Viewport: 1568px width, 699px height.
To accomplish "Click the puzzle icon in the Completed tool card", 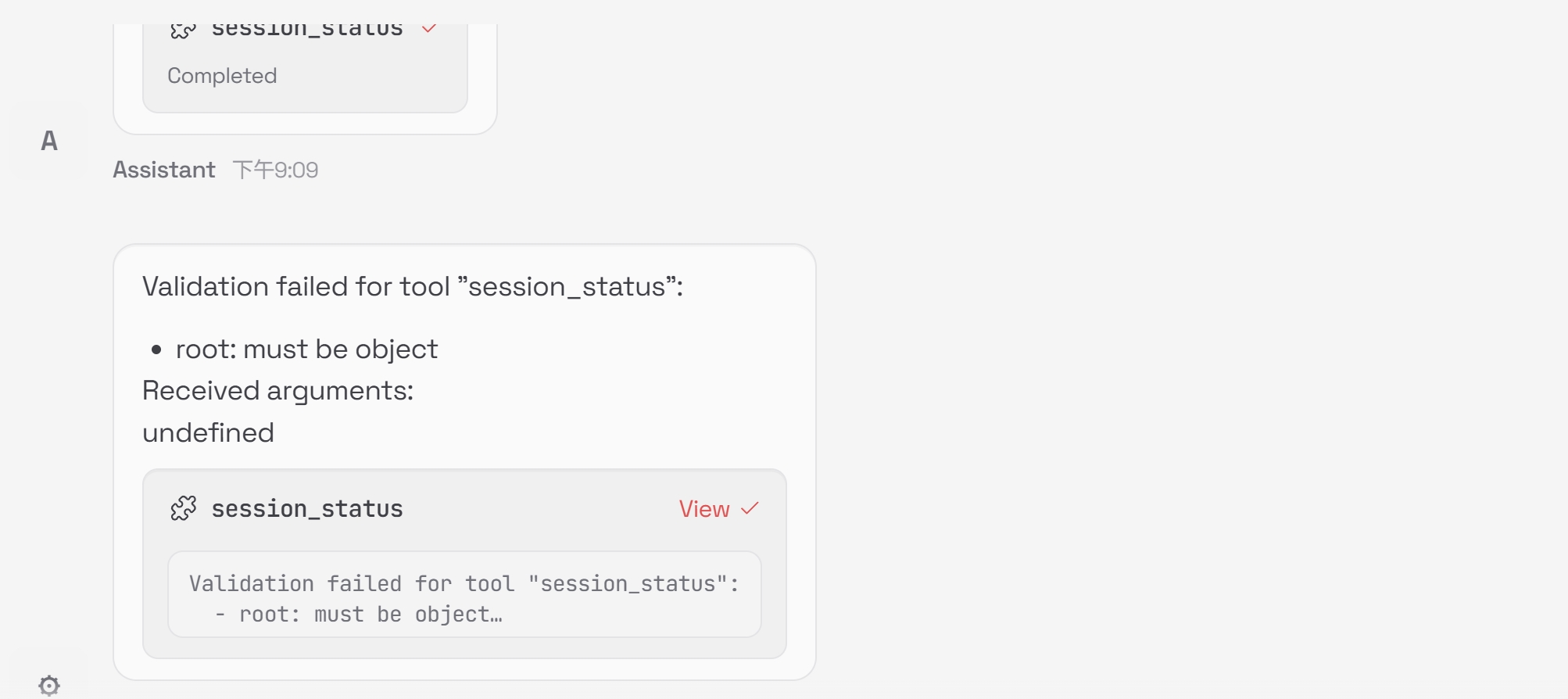I will point(183,30).
